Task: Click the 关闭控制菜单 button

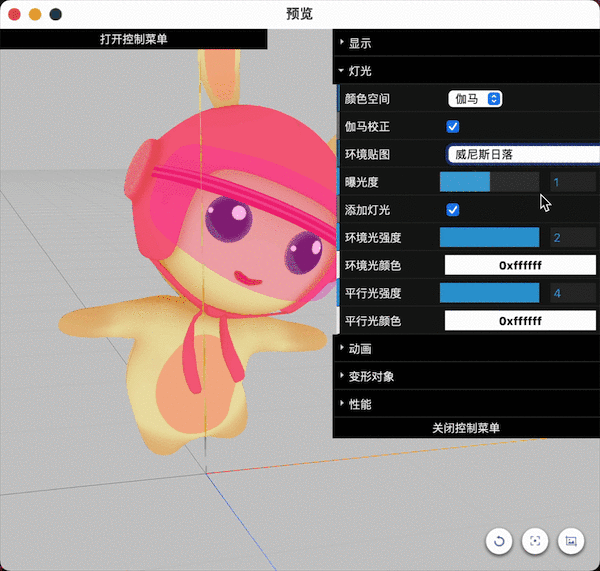Action: [466, 428]
